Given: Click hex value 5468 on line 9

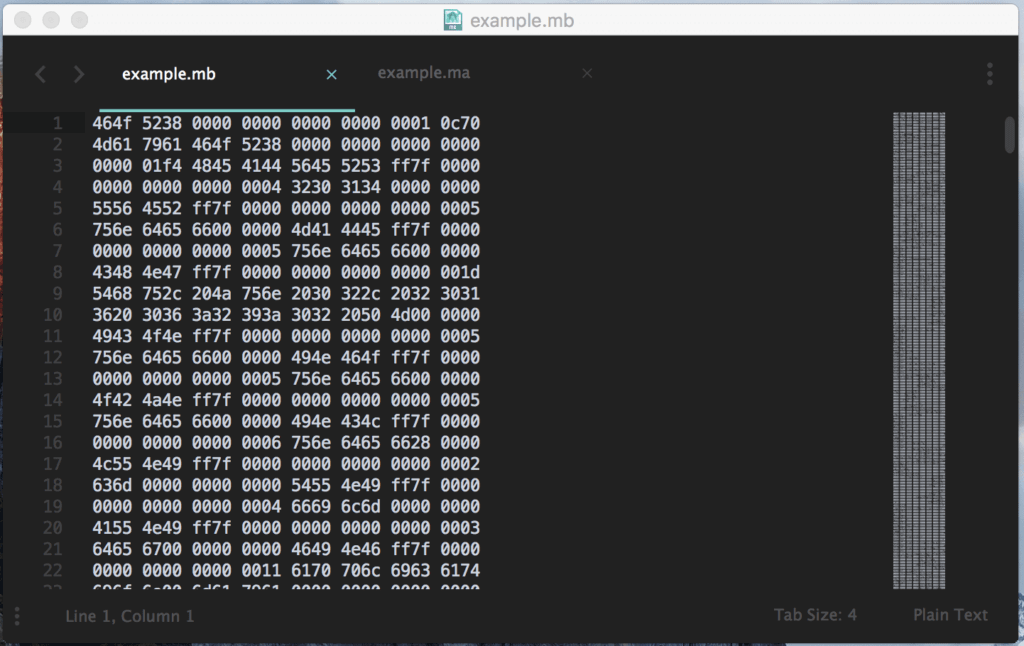Looking at the screenshot, I should point(112,293).
